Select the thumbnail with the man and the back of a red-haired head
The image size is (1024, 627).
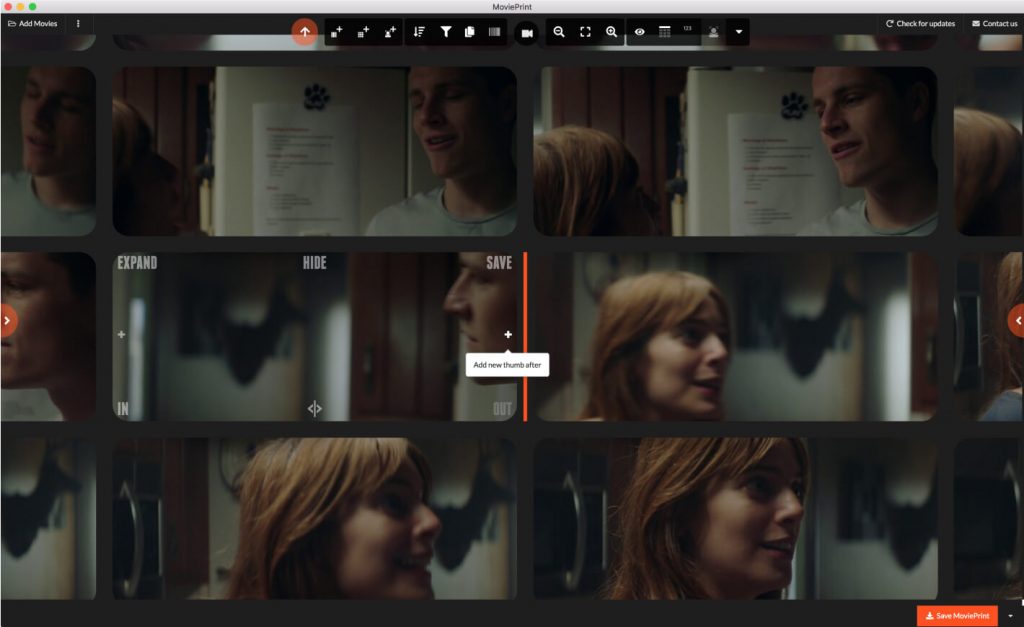(x=735, y=151)
